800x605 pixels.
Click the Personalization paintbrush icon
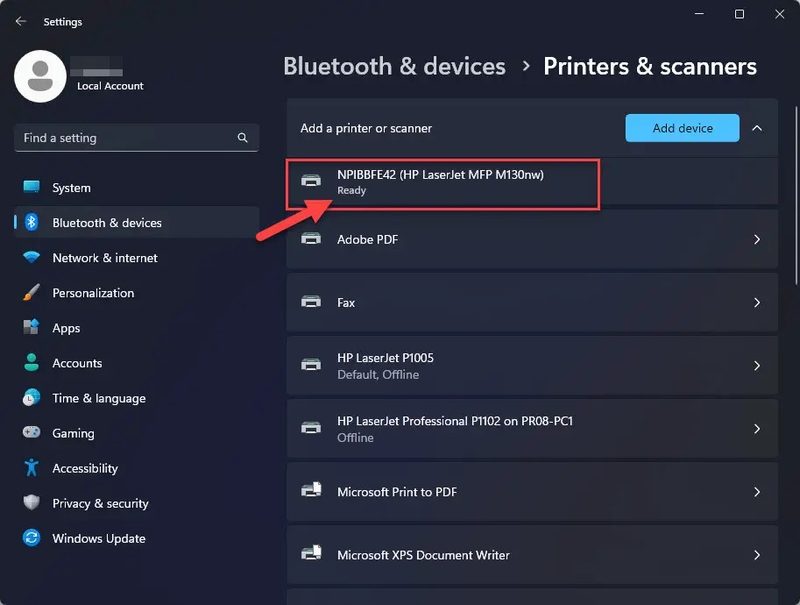click(x=32, y=293)
